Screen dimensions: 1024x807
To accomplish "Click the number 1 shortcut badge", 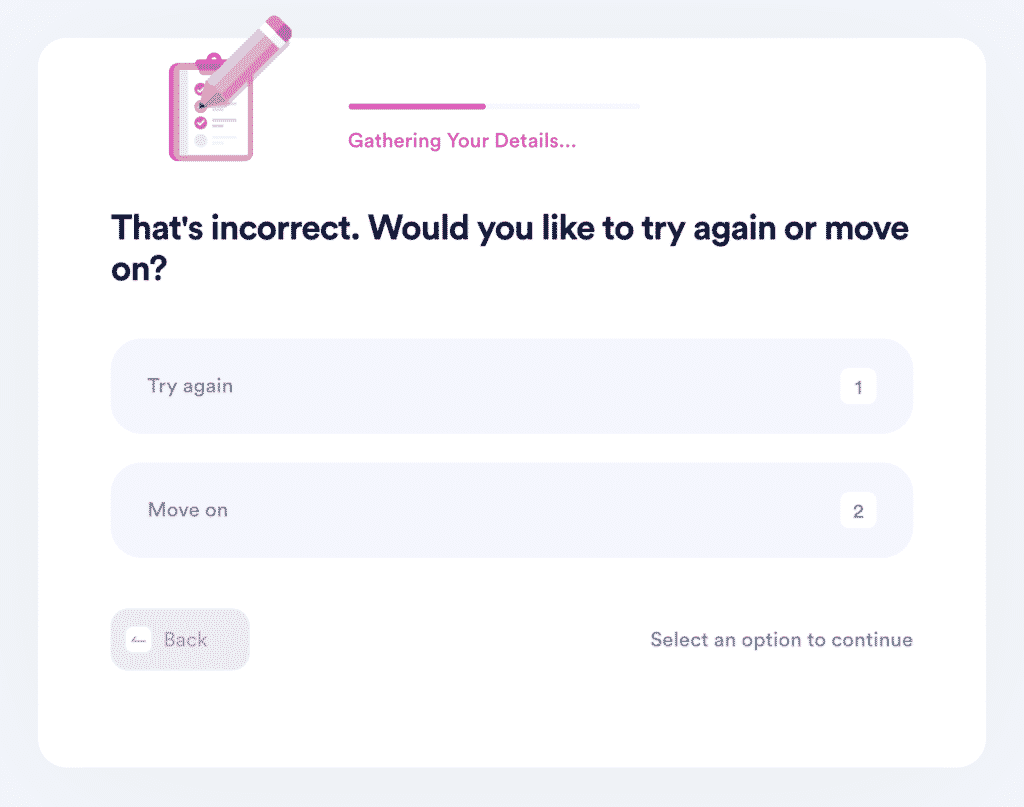I will tap(858, 387).
